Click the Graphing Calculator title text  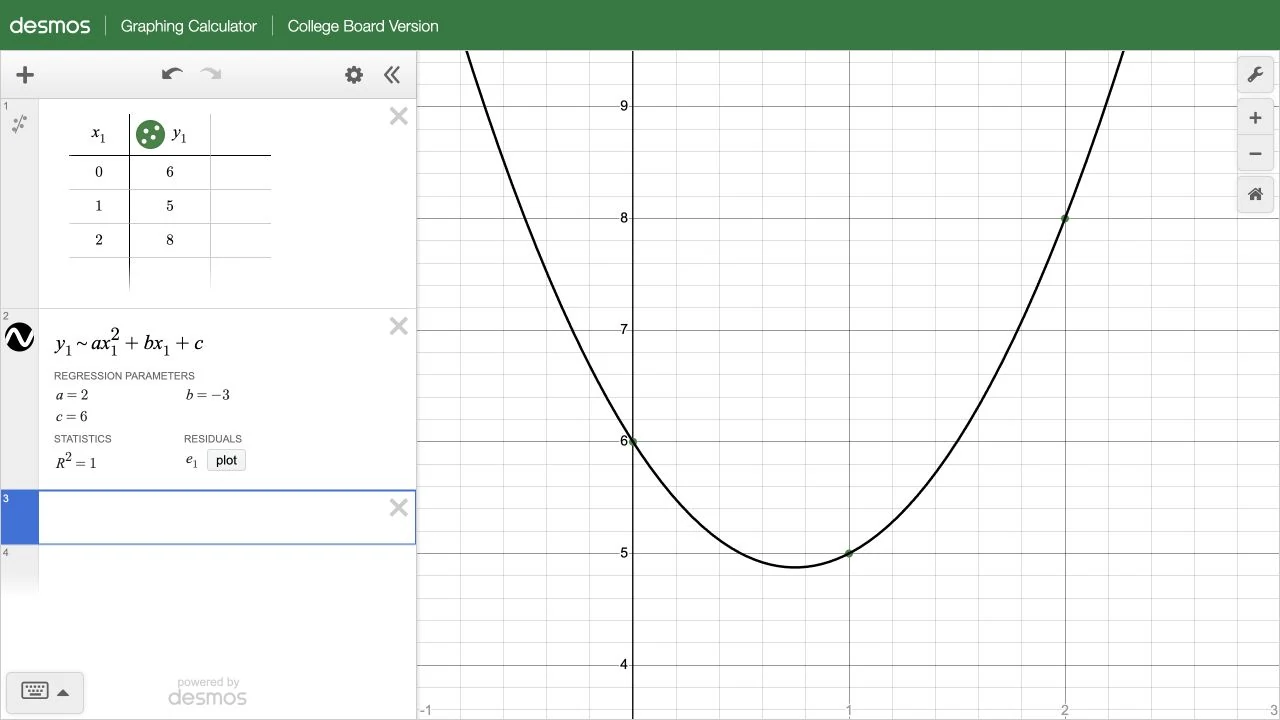click(x=189, y=26)
